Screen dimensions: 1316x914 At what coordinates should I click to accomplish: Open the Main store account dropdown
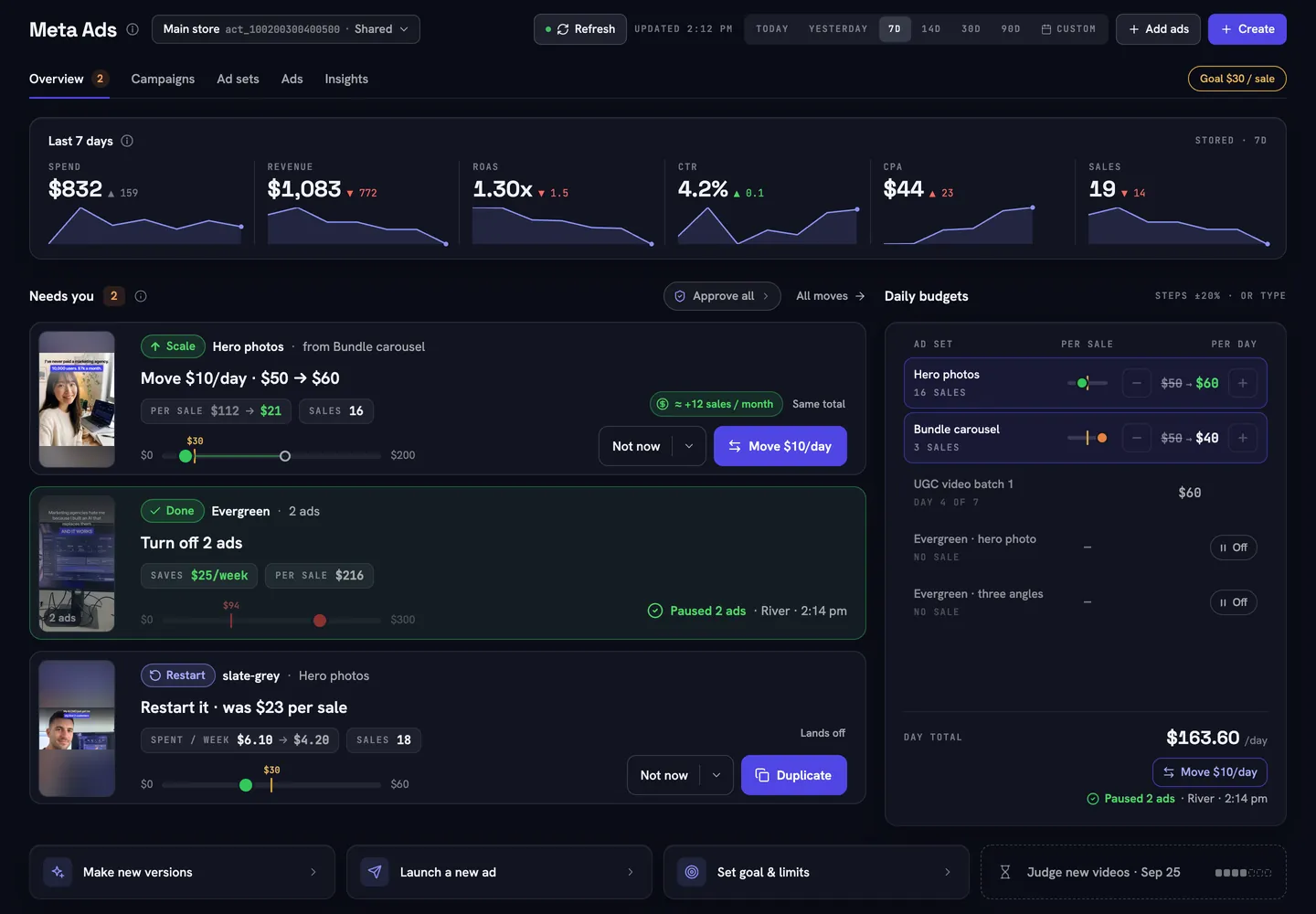(x=286, y=29)
